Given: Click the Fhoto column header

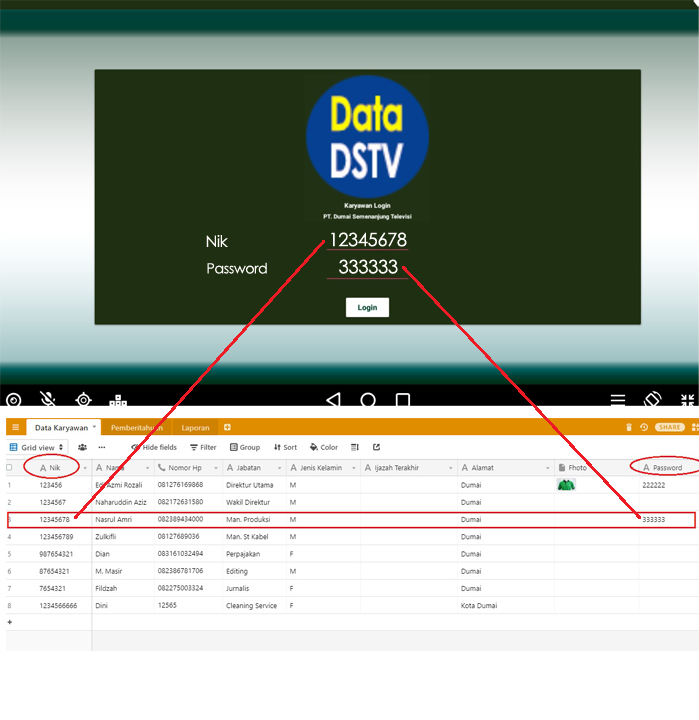Looking at the screenshot, I should tap(597, 467).
